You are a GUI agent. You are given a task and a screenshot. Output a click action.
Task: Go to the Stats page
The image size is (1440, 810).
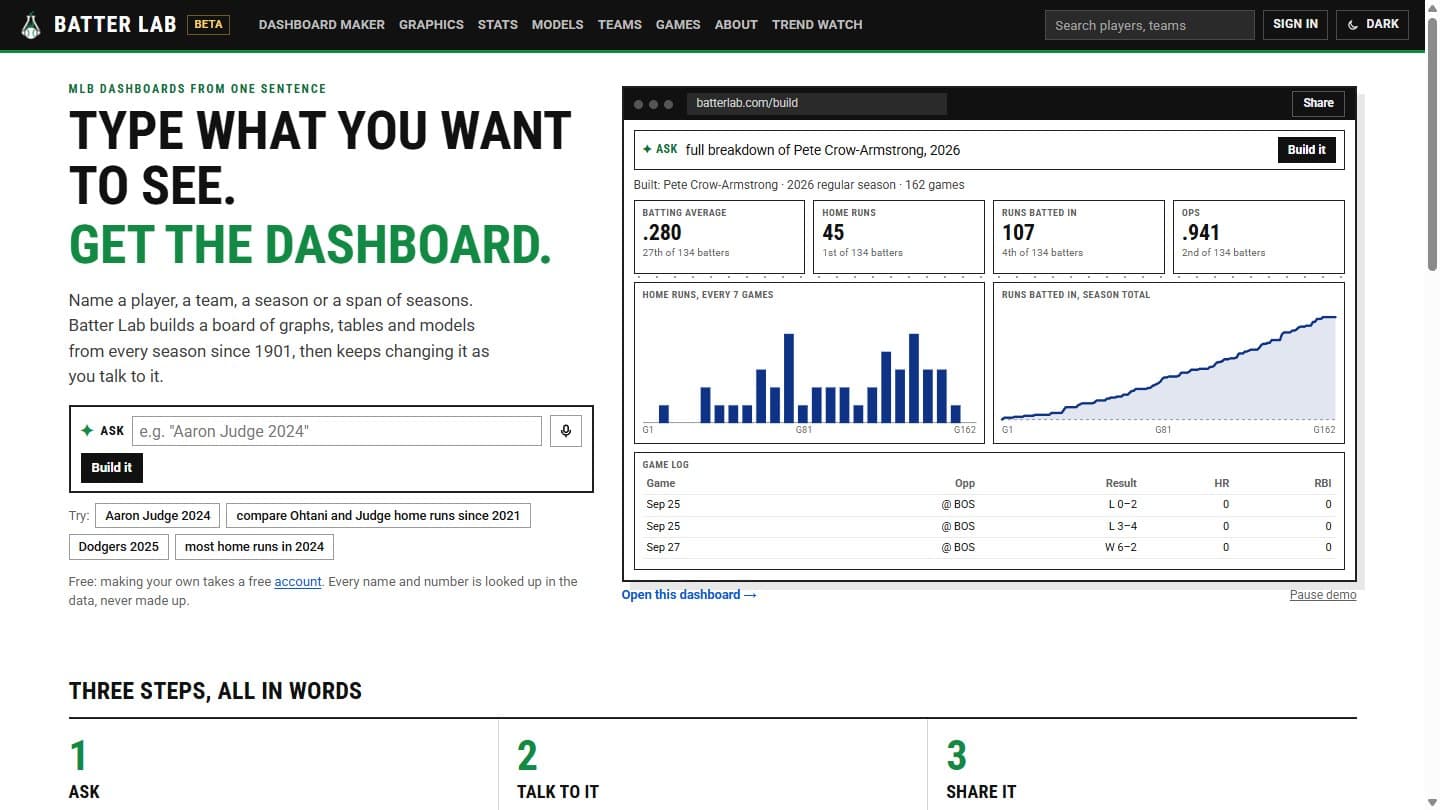(x=498, y=24)
